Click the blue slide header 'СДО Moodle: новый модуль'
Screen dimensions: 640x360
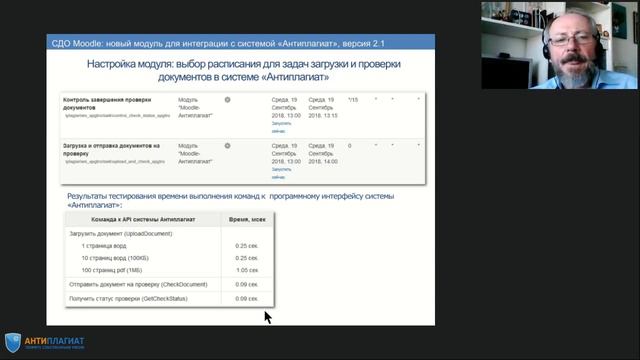click(241, 42)
